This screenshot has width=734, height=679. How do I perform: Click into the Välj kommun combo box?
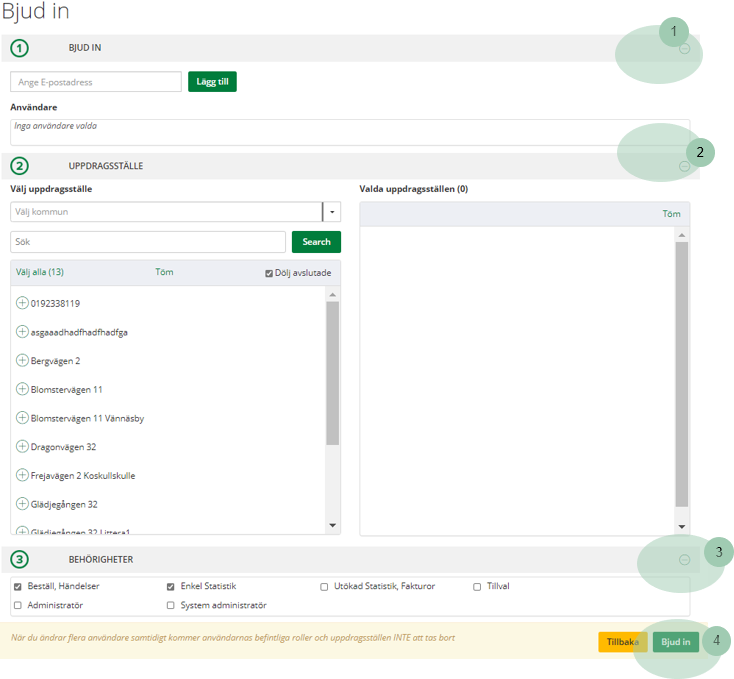click(166, 212)
